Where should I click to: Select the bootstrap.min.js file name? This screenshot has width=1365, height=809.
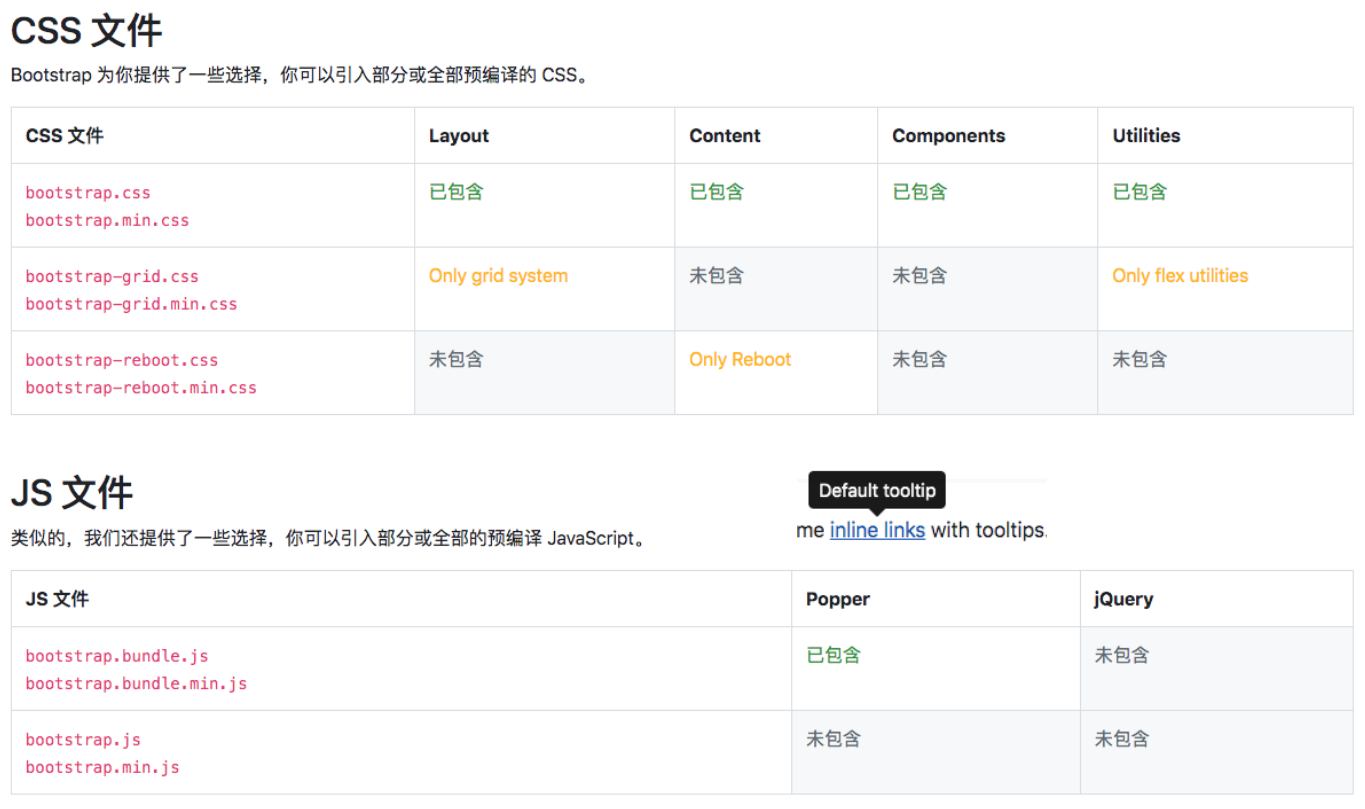(x=102, y=767)
